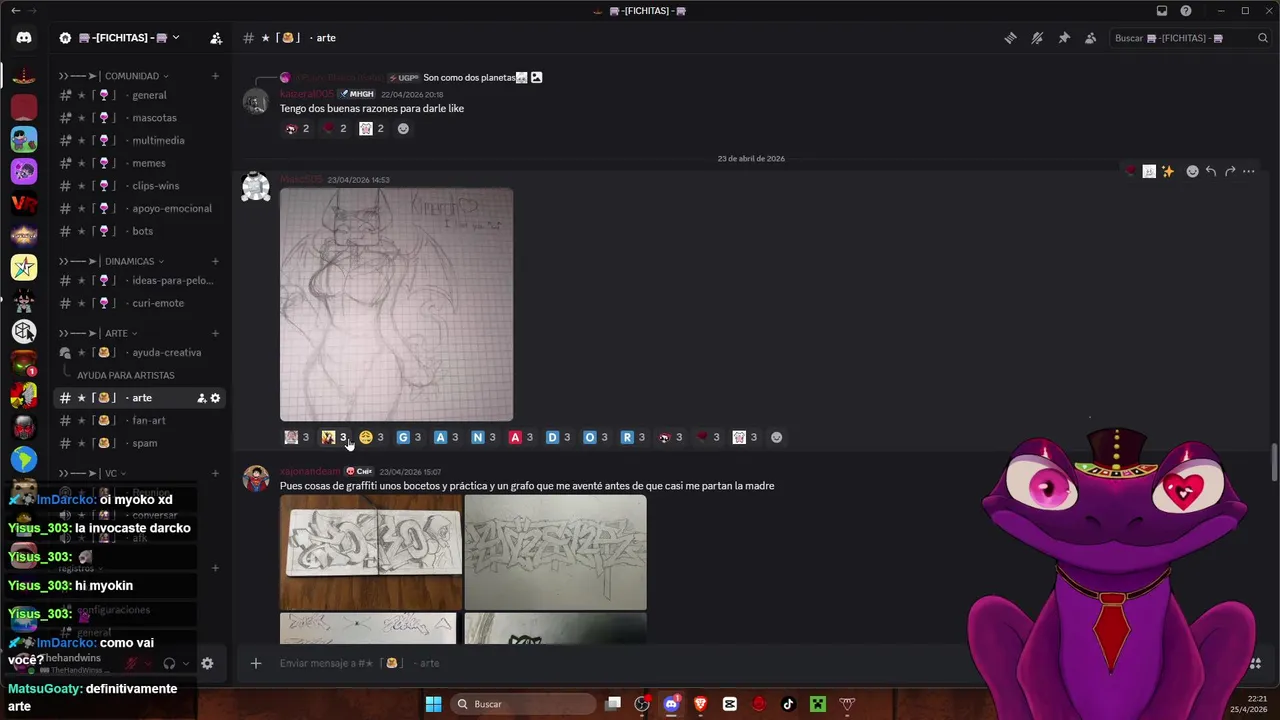Click upload plus button in message bar
The width and height of the screenshot is (1280, 720).
(256, 663)
